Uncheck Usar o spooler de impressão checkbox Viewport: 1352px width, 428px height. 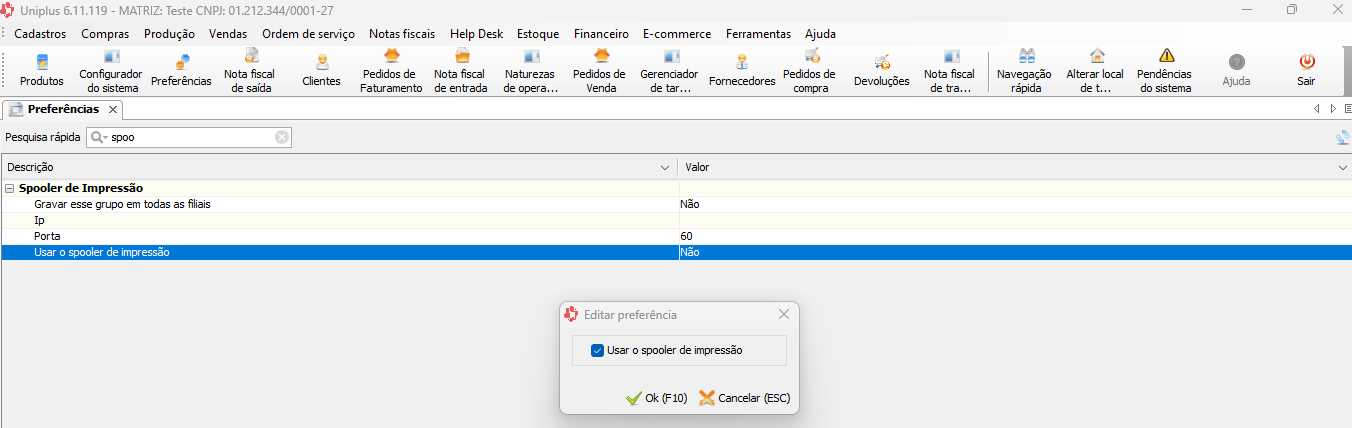(598, 351)
